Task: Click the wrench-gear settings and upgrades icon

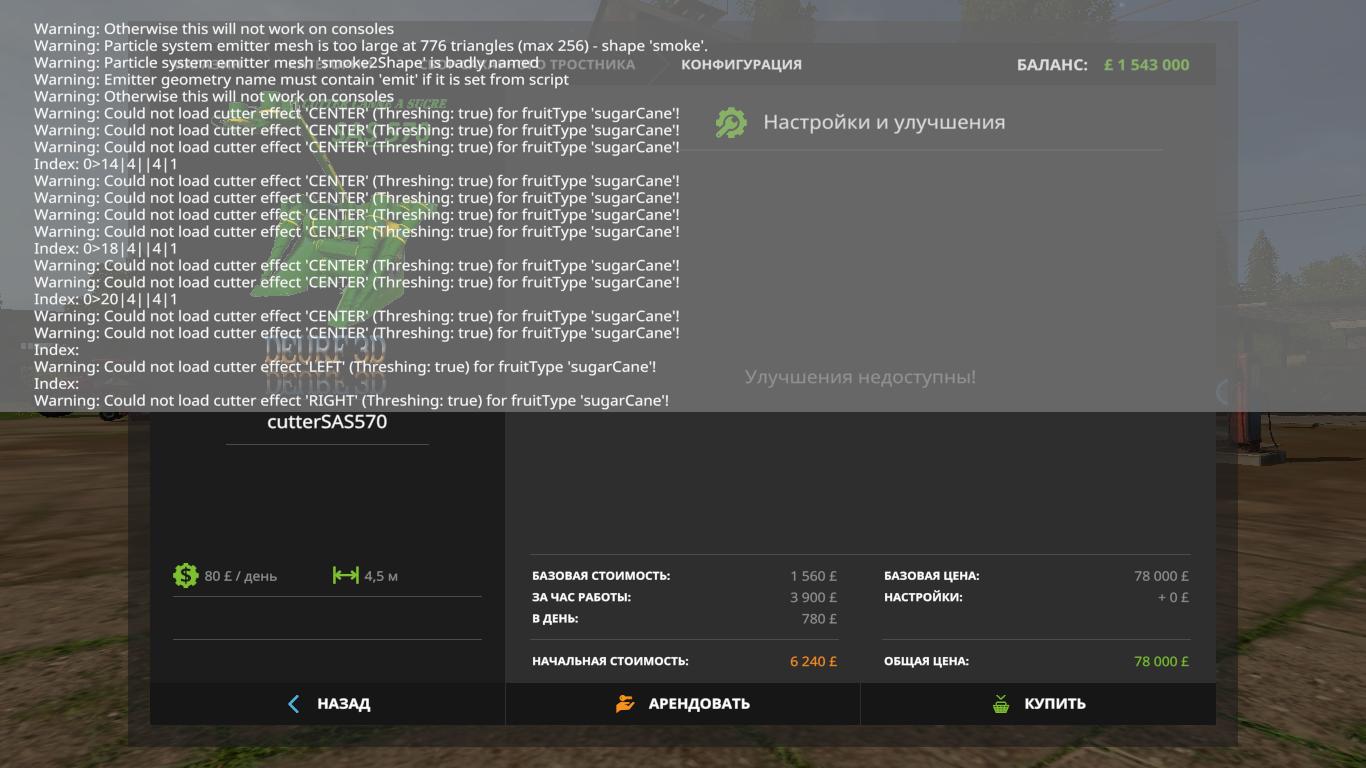Action: [731, 123]
